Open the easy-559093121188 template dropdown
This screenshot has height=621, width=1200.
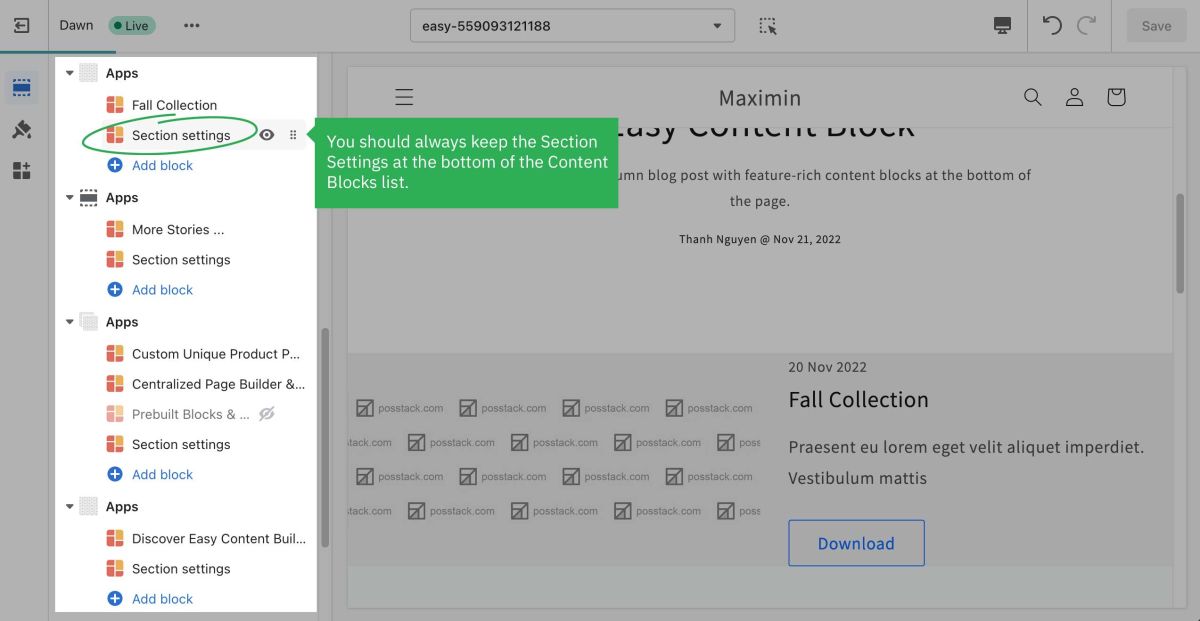pyautogui.click(x=572, y=26)
